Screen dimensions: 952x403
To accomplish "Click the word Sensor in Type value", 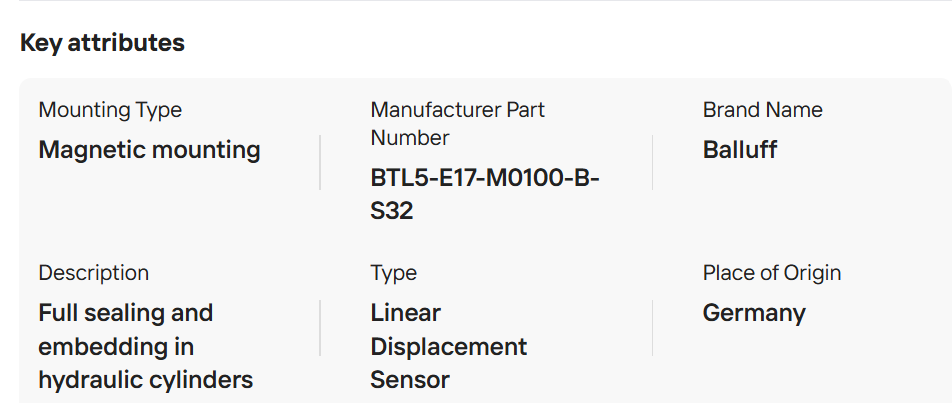I will (x=410, y=380).
